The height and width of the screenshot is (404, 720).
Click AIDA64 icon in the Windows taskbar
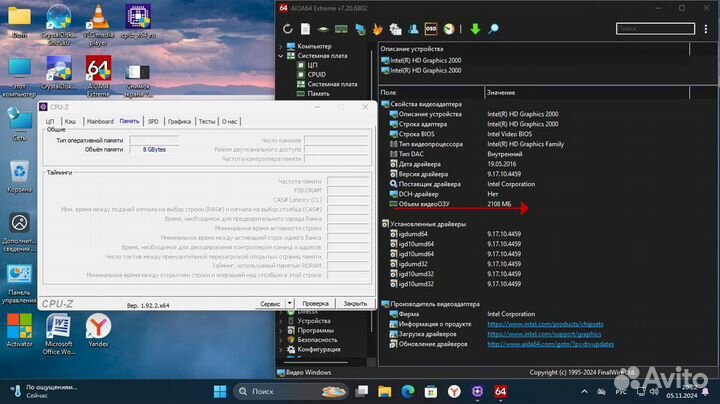[x=499, y=391]
